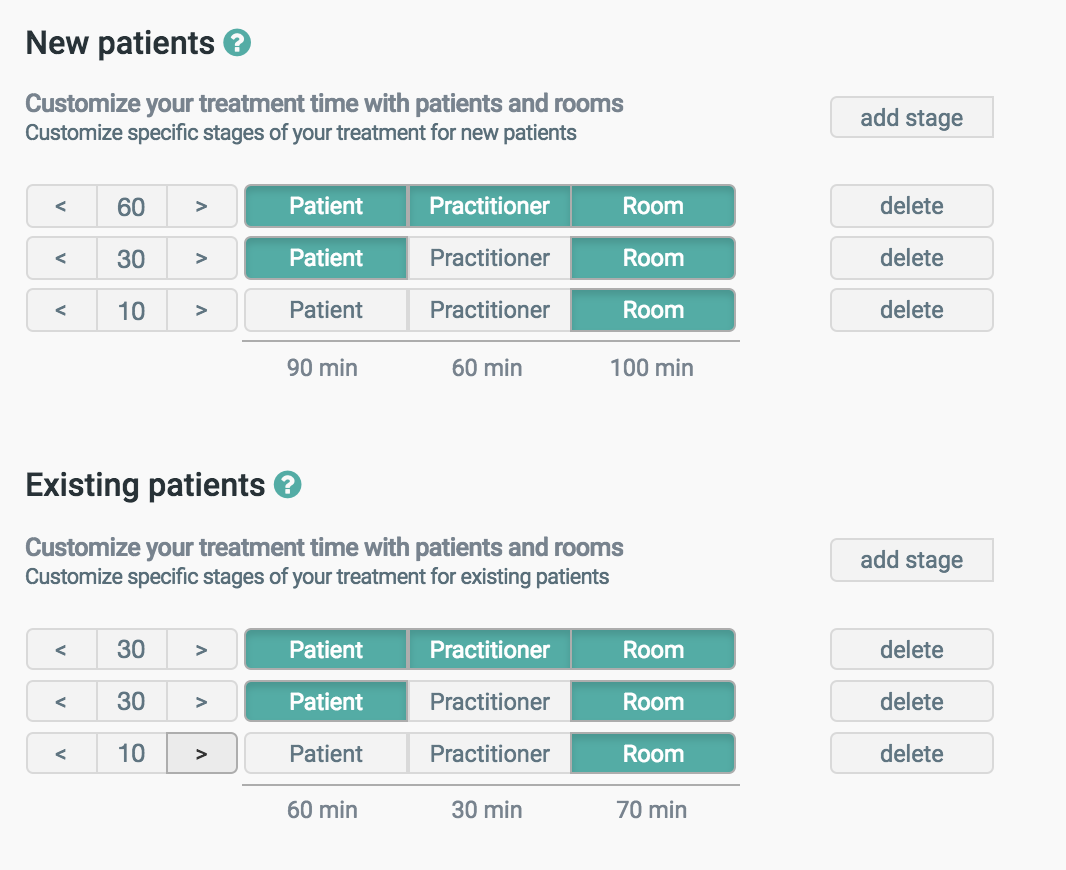Toggle Practitioner on new patients 30-minute stage
1066x870 pixels.
[489, 258]
